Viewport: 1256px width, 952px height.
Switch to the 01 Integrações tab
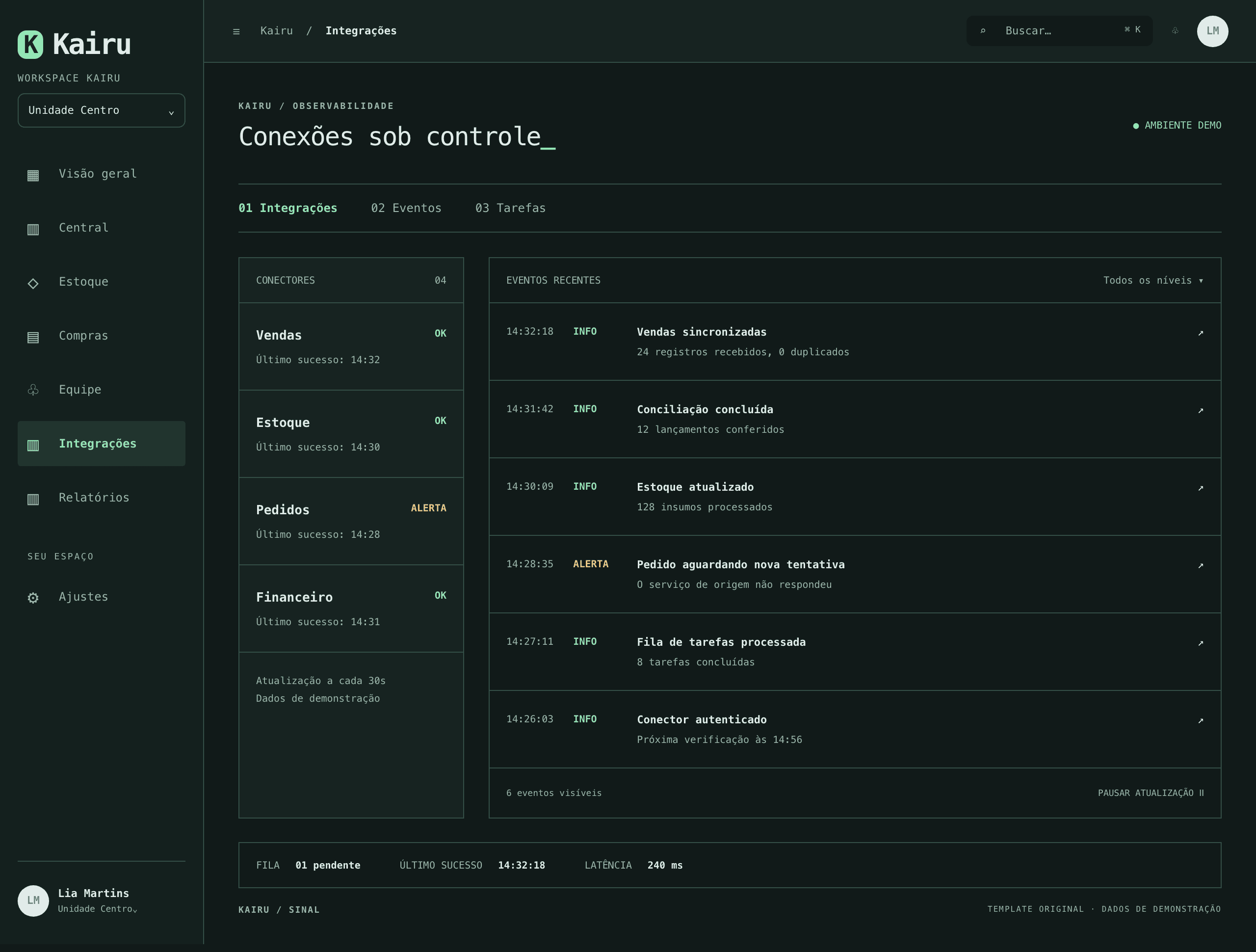pos(288,208)
